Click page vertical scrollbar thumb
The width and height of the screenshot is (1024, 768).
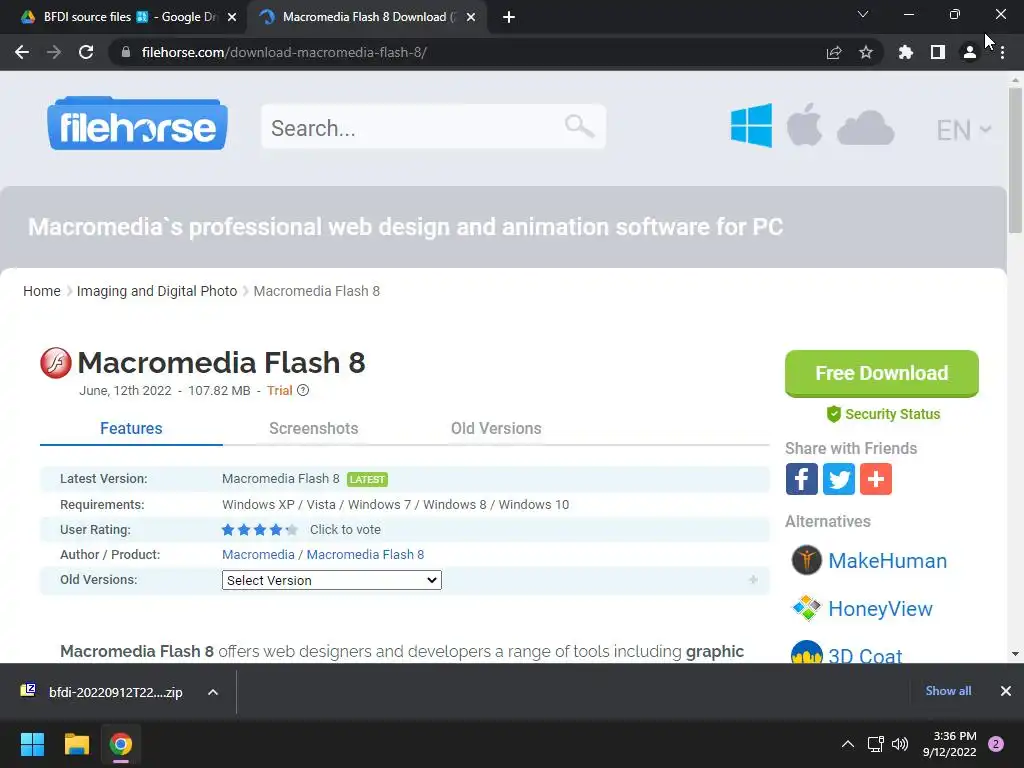(1015, 160)
